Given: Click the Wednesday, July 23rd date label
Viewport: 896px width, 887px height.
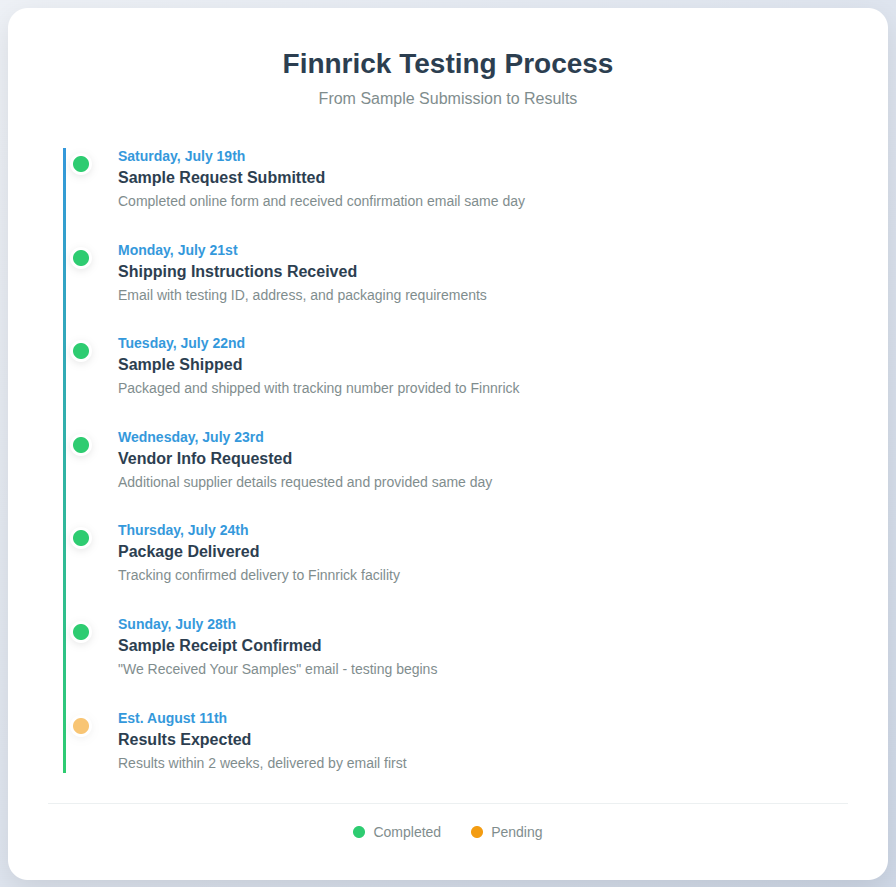Looking at the screenshot, I should (x=191, y=437).
